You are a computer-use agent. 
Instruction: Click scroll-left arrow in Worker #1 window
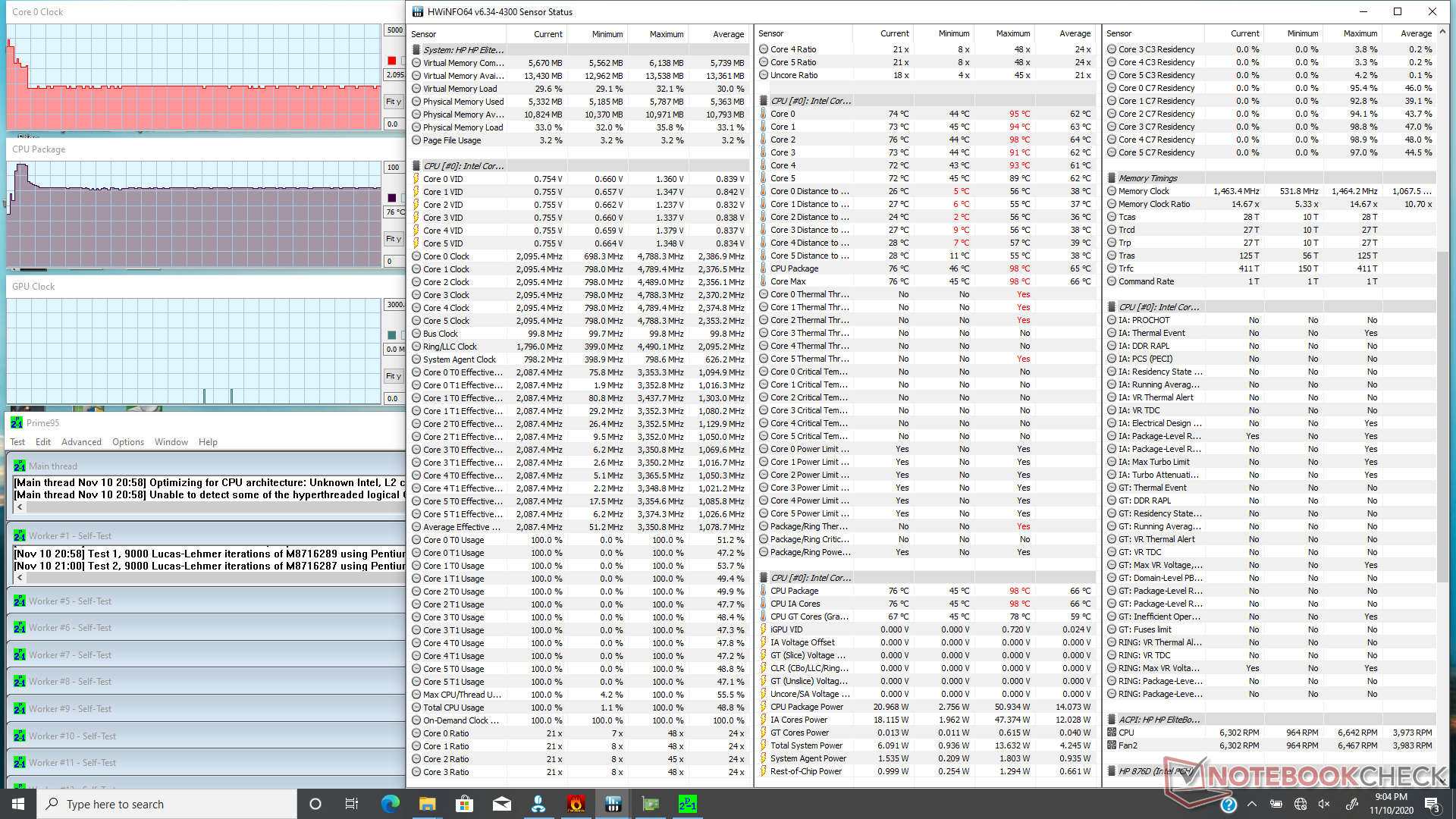click(x=20, y=578)
